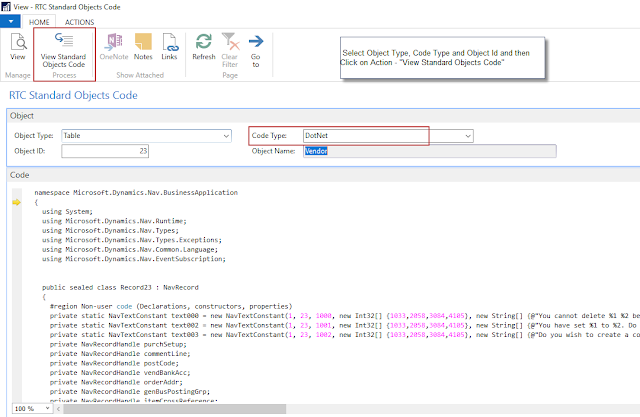Open the Code Type dropdown arrow

click(x=468, y=136)
